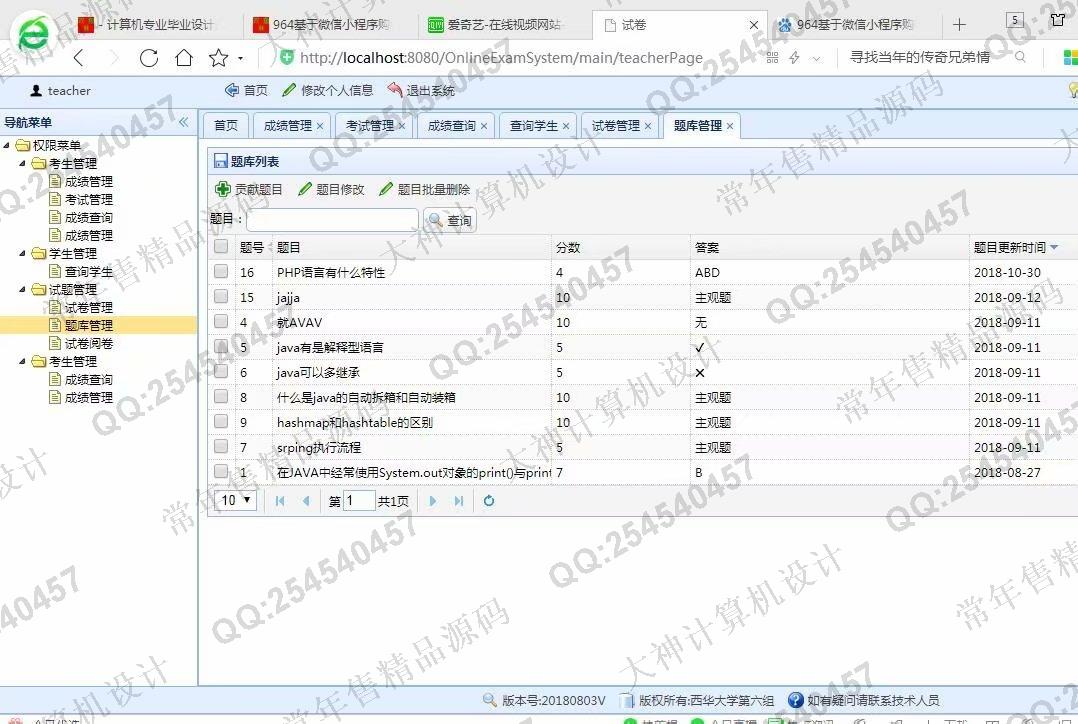This screenshot has width=1078, height=724.
Task: Collapse the 试题管理 tree folder
Action: click(x=23, y=290)
